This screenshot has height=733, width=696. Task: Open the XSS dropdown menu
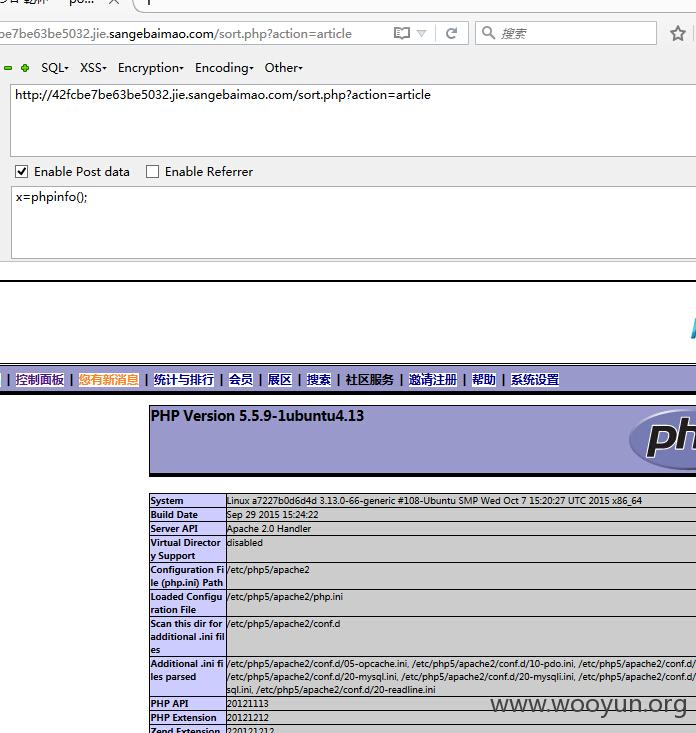(93, 68)
